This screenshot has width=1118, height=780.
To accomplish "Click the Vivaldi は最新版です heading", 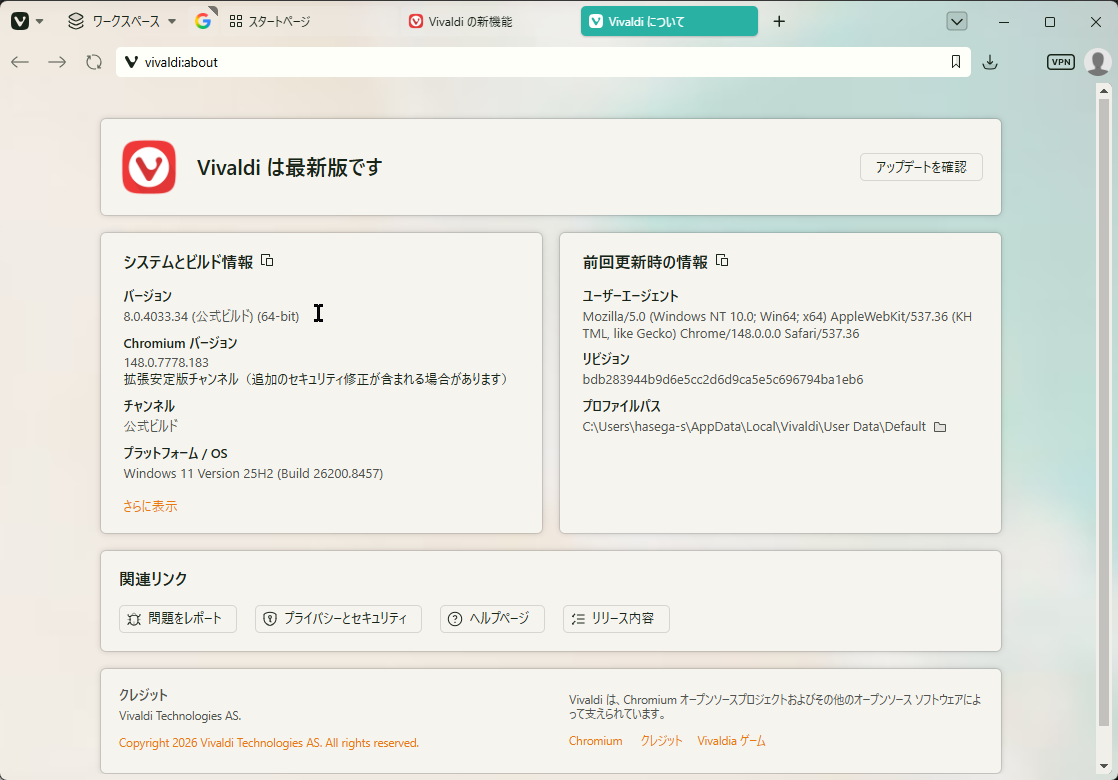I will 289,167.
